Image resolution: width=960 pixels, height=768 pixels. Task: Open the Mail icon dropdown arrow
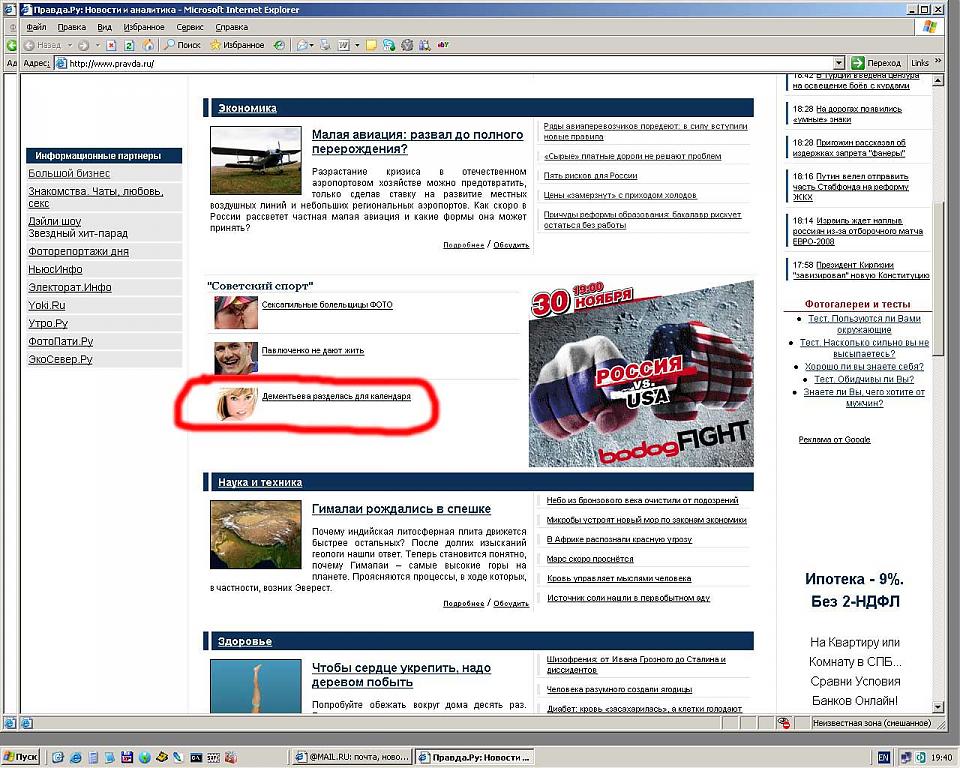point(312,45)
